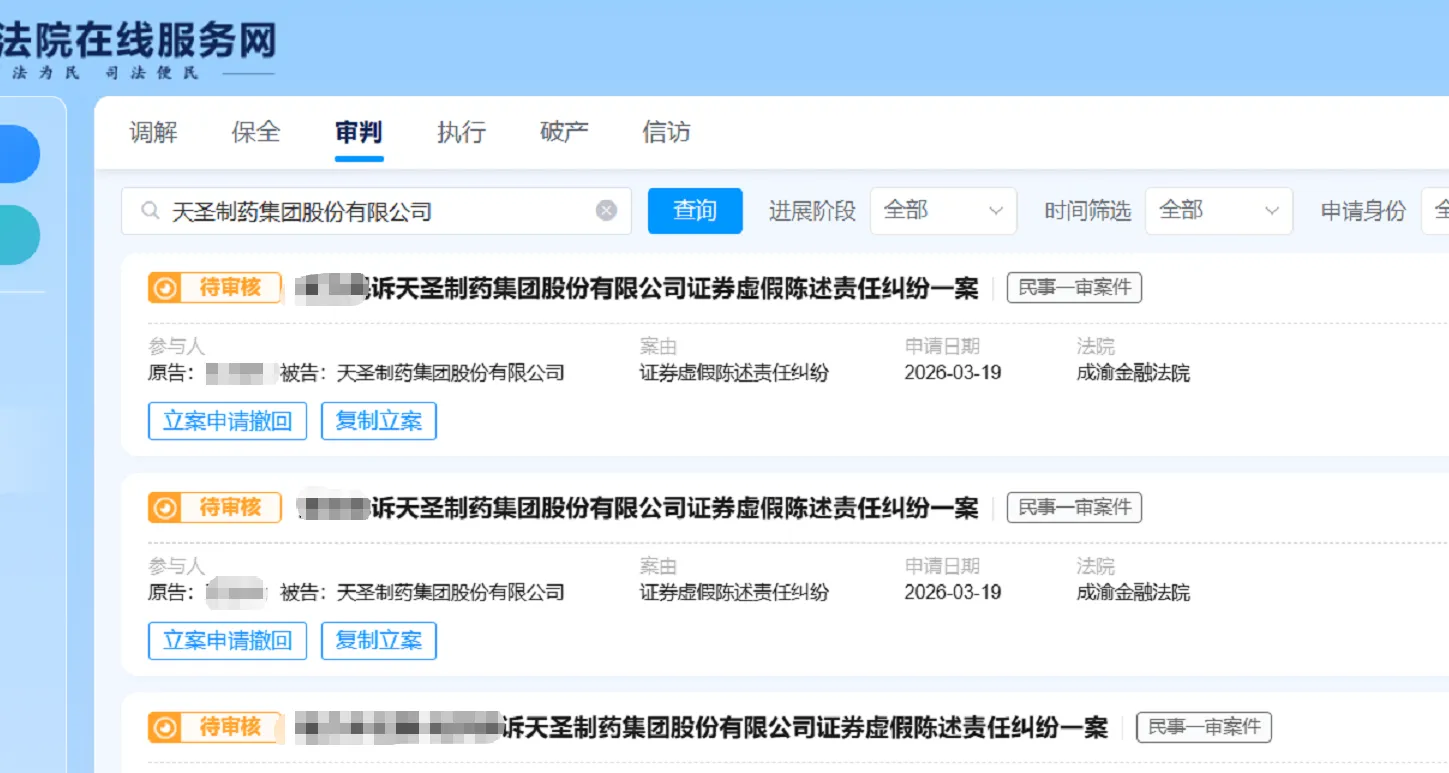
Task: Click 立案申请撤回 on the first case
Action: [x=227, y=420]
